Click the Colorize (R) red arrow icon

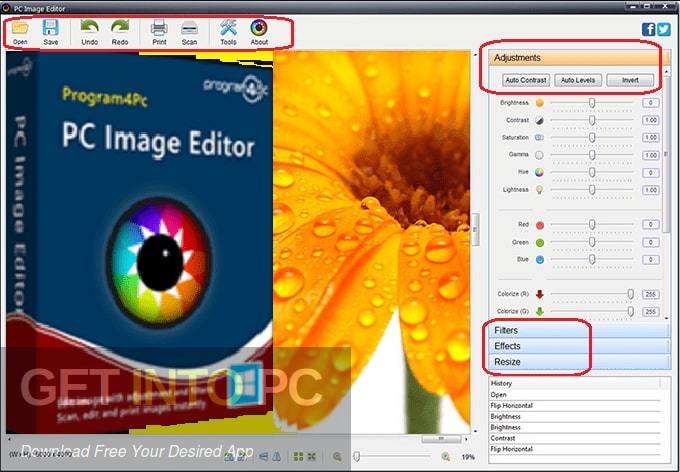click(539, 295)
